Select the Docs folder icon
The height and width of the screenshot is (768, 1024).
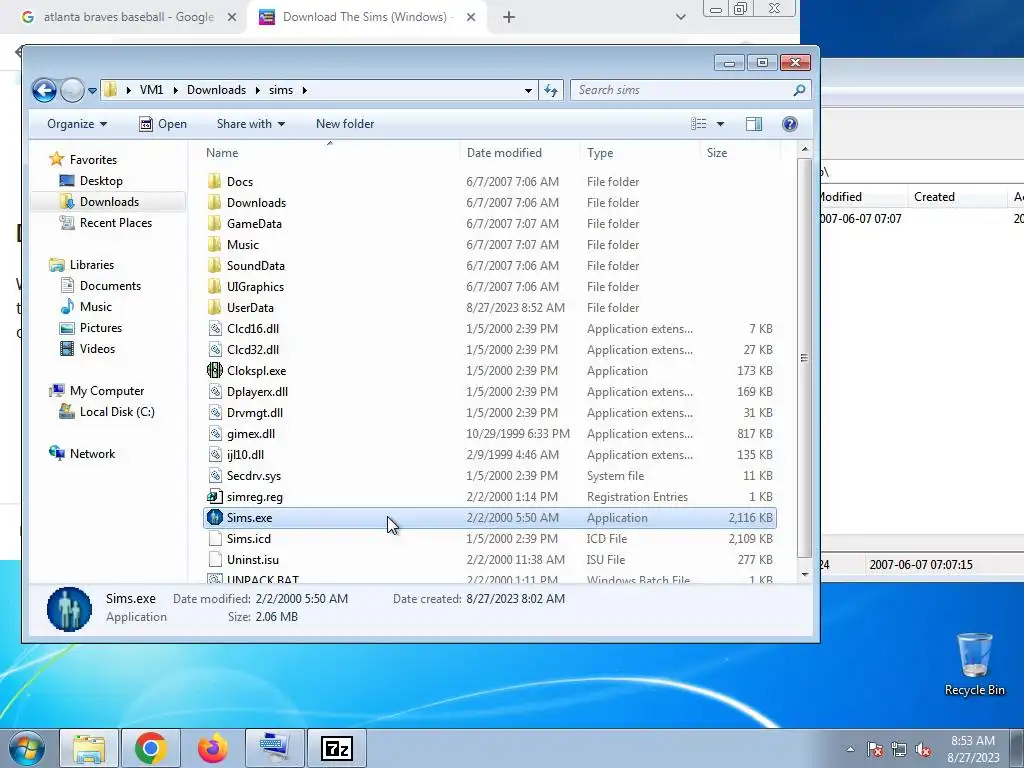tap(214, 182)
